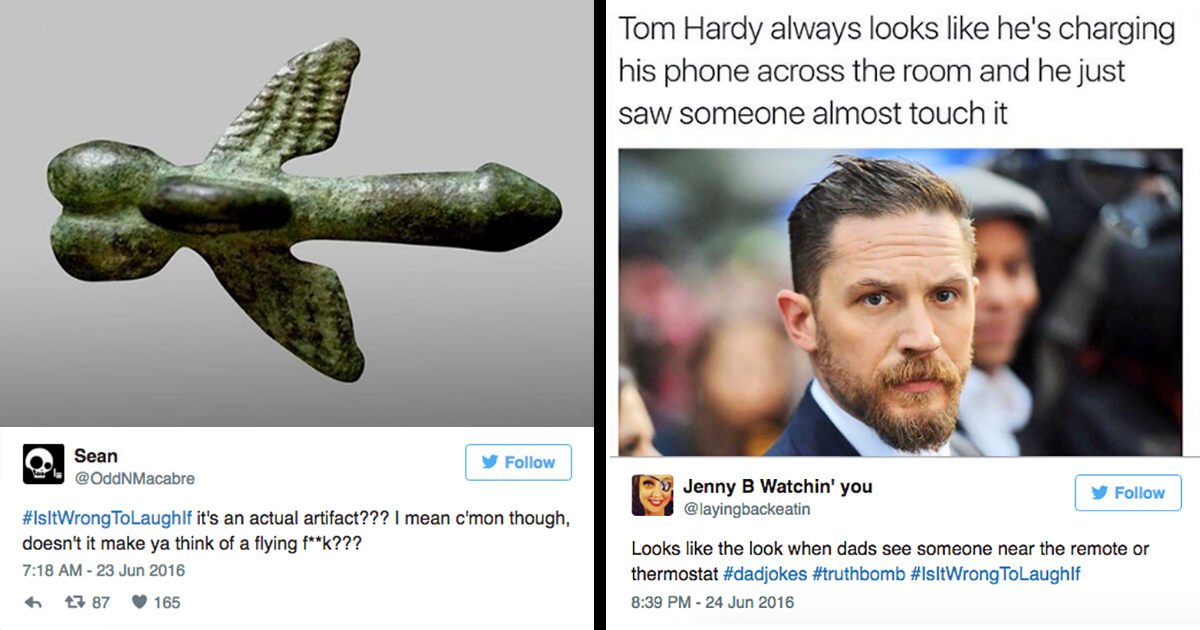Enlarge the green bronze artifact photo

tap(297, 213)
